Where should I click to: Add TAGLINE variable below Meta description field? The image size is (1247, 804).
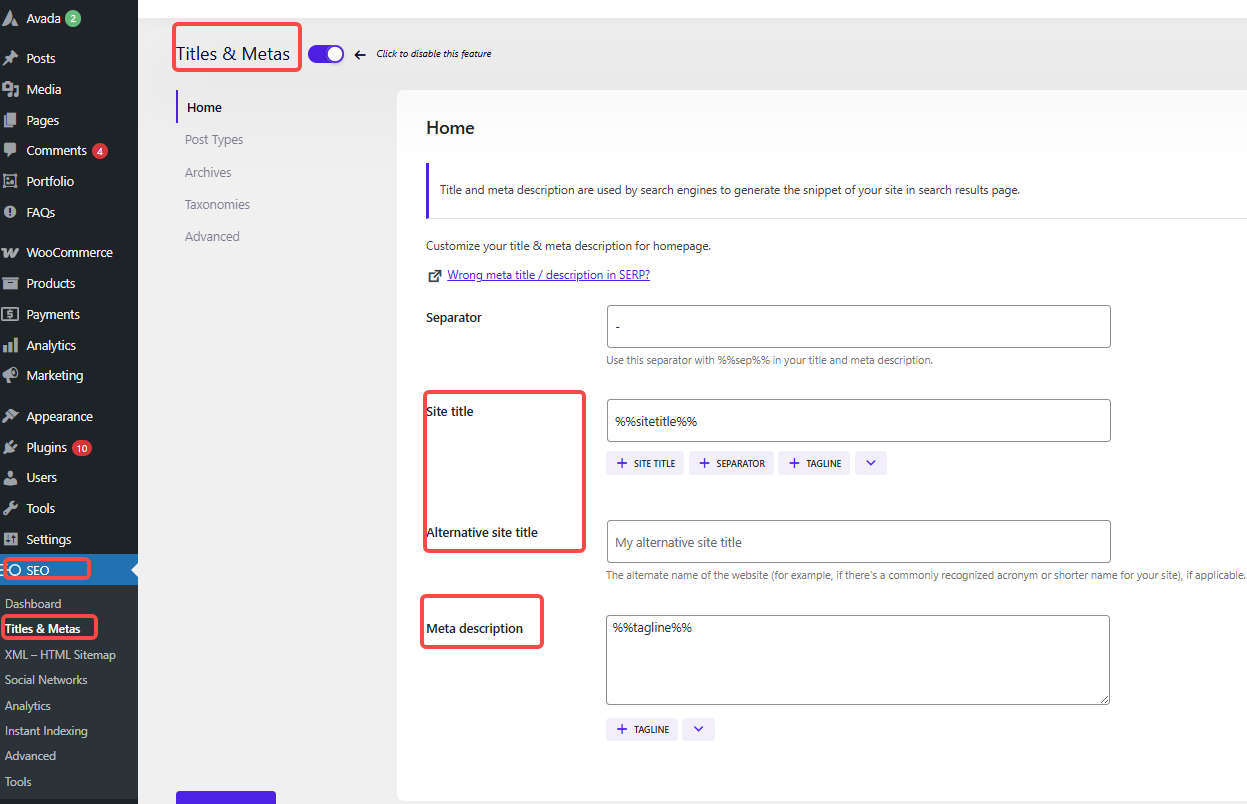[x=642, y=729]
